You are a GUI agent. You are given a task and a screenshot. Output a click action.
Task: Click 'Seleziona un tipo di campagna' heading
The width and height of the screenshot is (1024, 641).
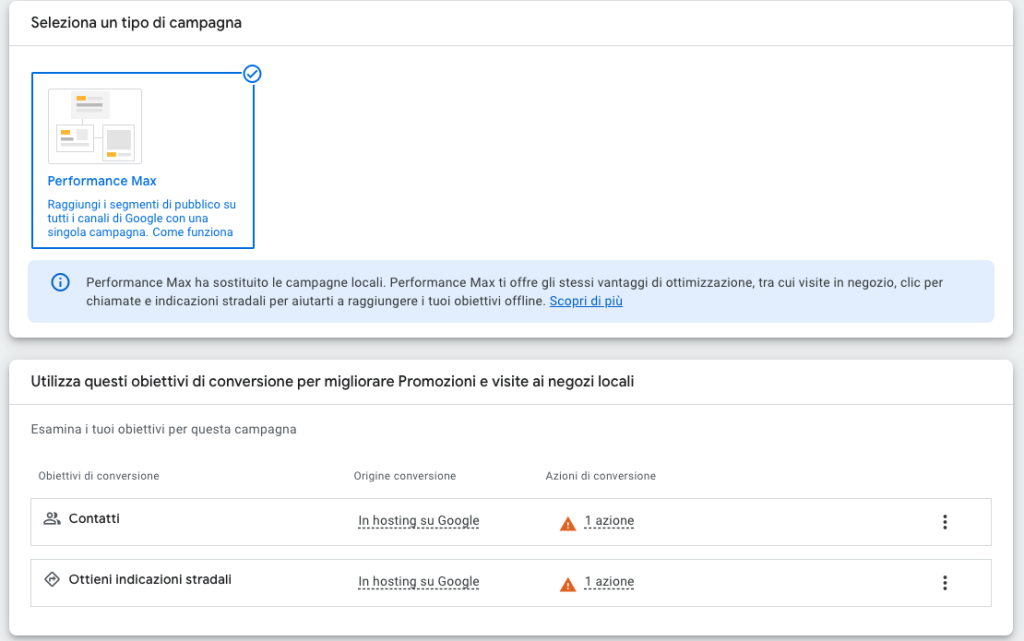(x=136, y=23)
